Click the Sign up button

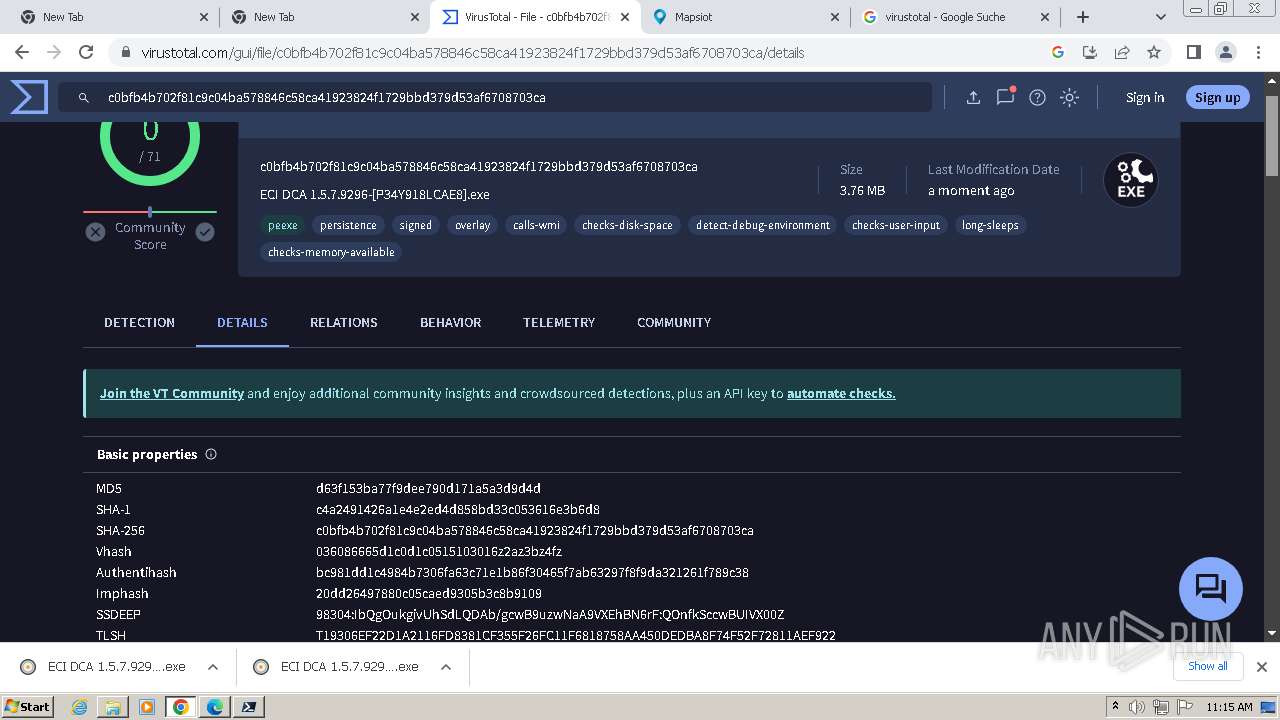(x=1217, y=97)
